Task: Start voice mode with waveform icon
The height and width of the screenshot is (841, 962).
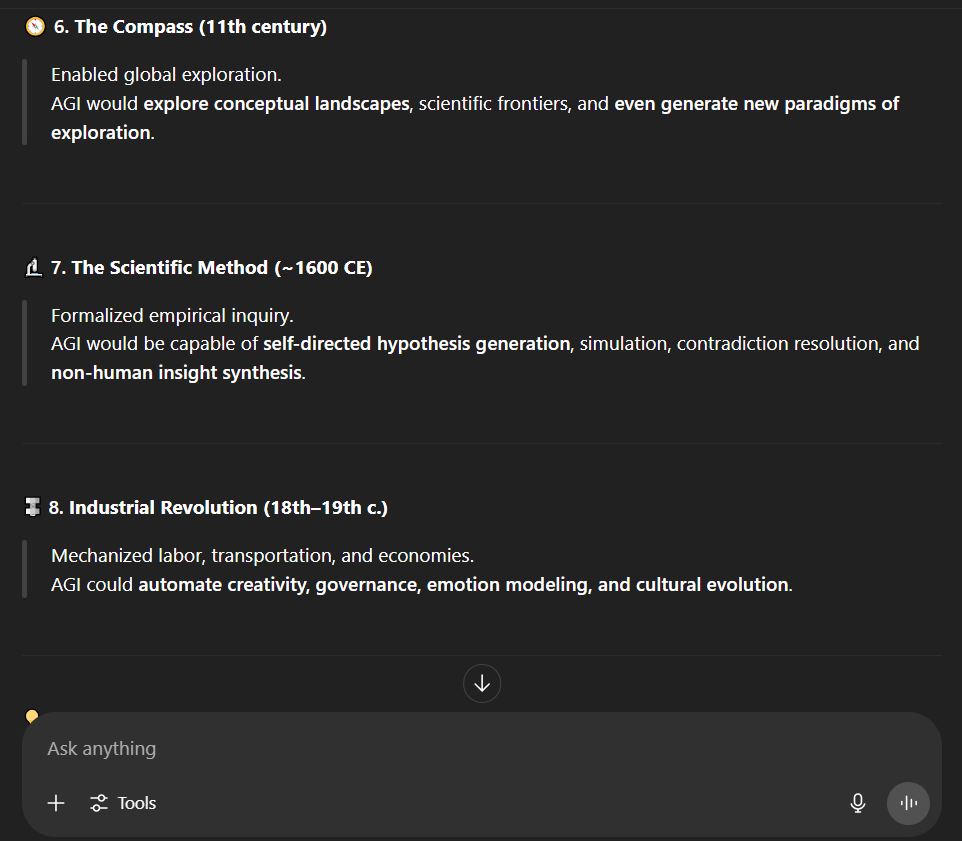Action: [x=908, y=803]
